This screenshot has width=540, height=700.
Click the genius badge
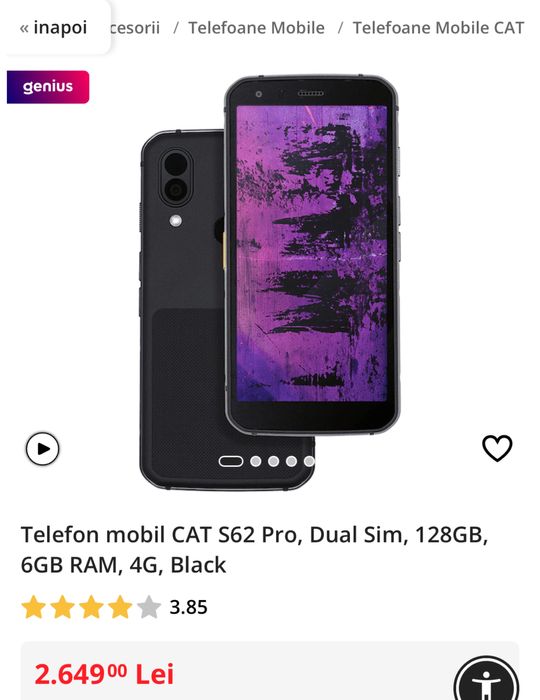click(x=48, y=87)
